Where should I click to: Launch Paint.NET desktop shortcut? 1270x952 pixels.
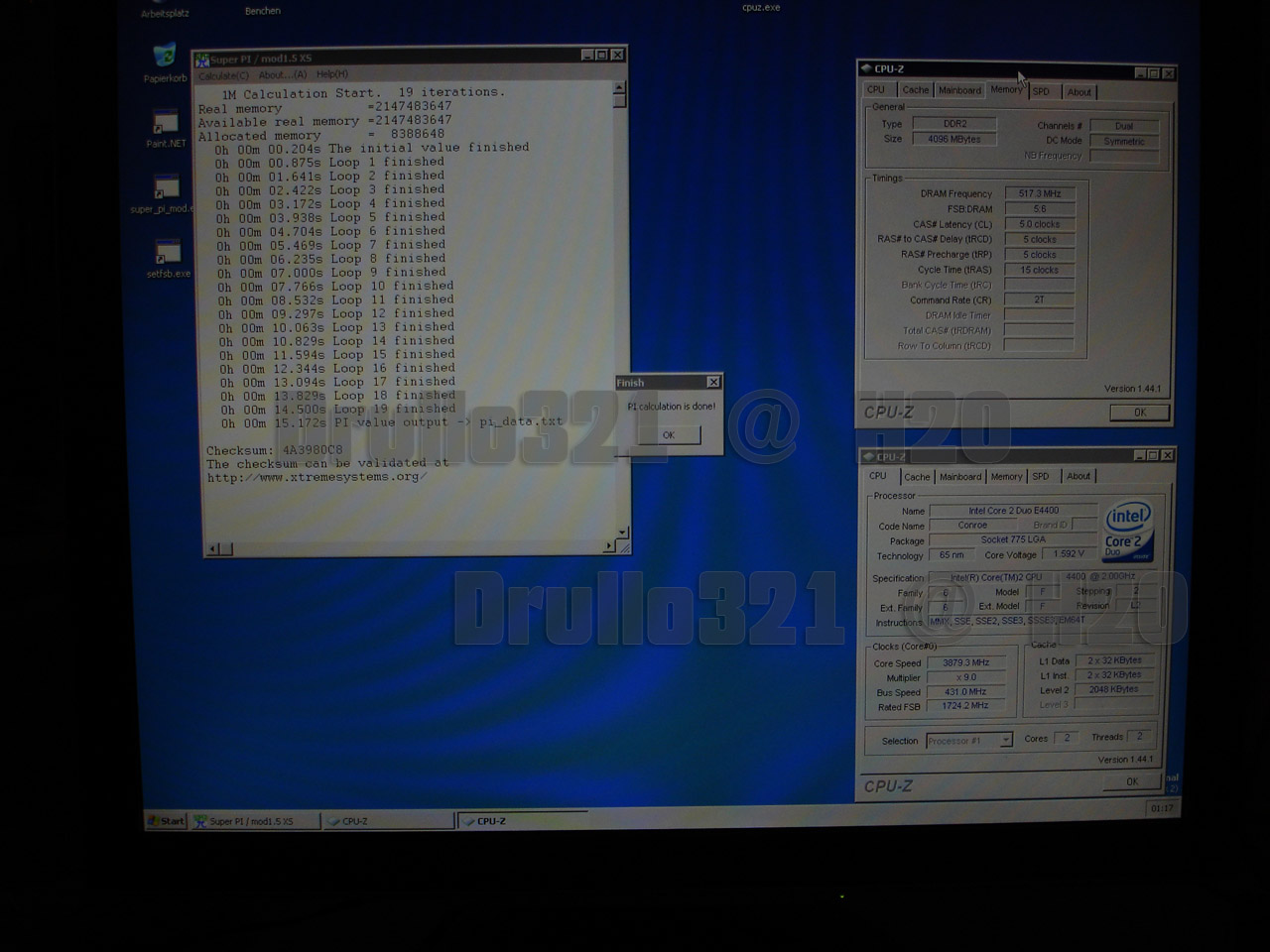point(166,129)
